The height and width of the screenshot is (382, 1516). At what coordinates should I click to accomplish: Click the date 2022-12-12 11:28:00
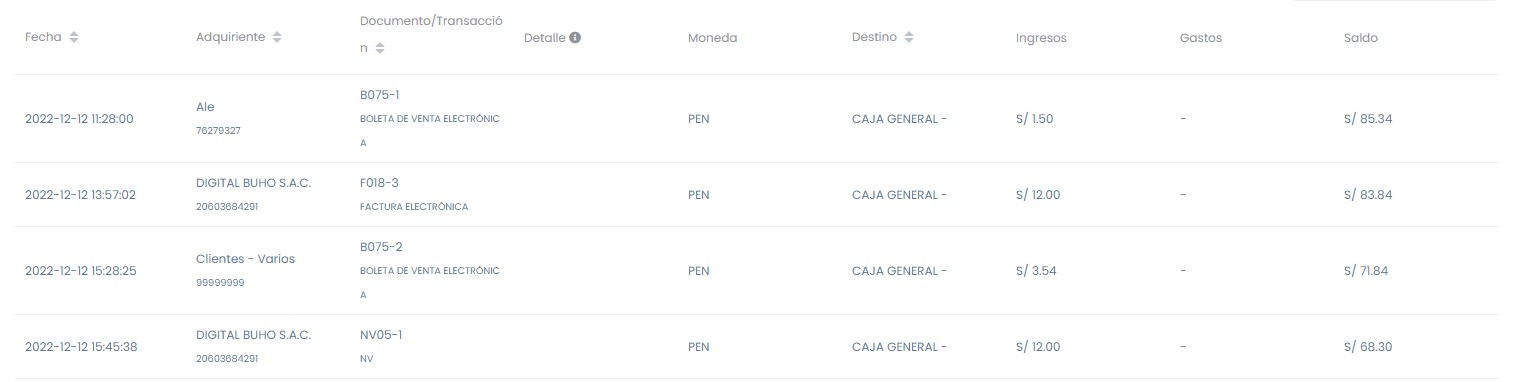click(x=79, y=119)
